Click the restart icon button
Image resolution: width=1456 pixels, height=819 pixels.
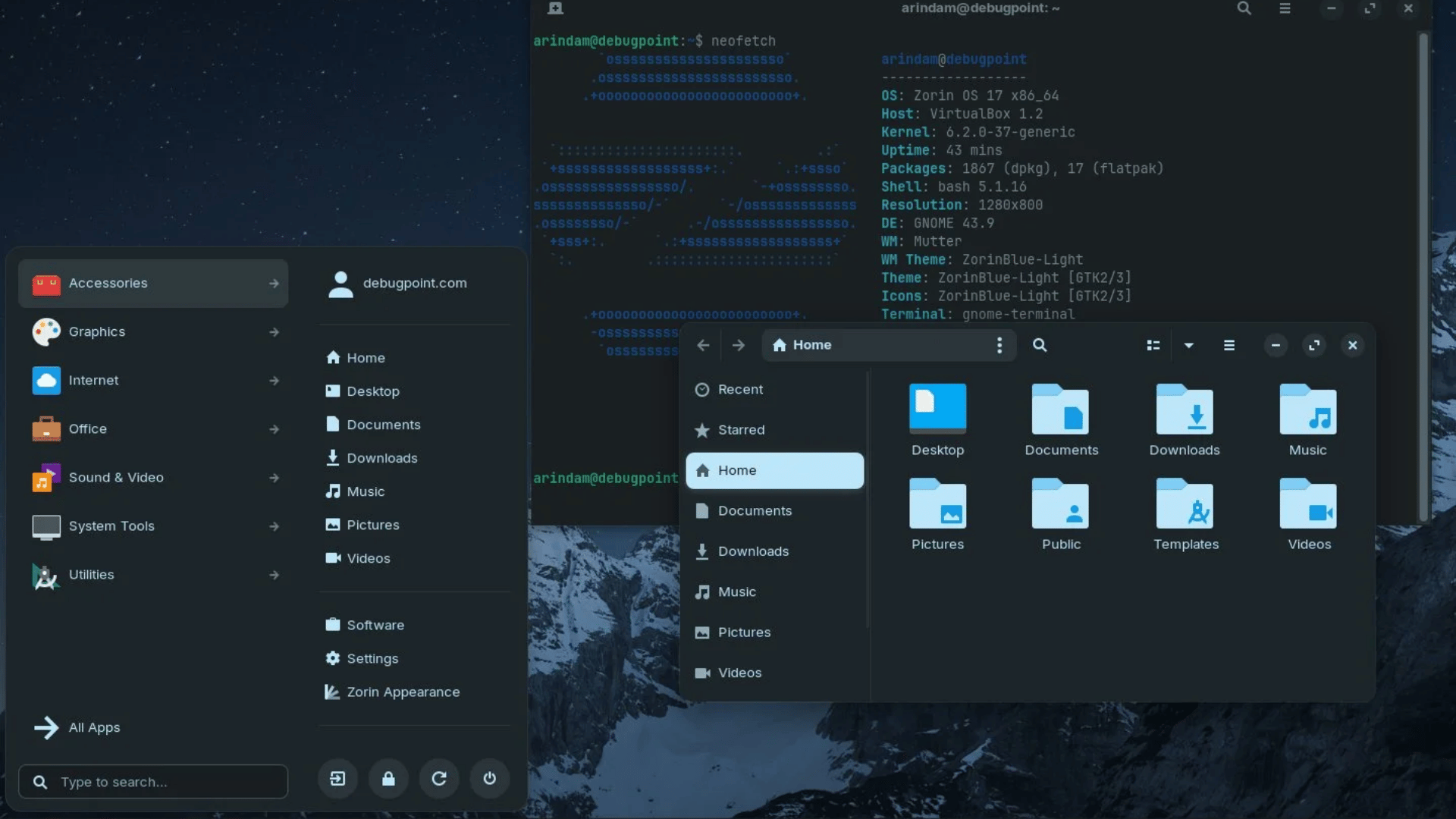(439, 779)
